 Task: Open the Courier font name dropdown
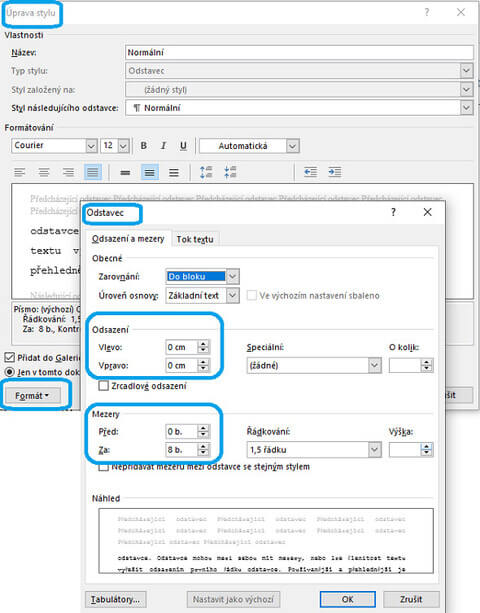click(x=54, y=146)
